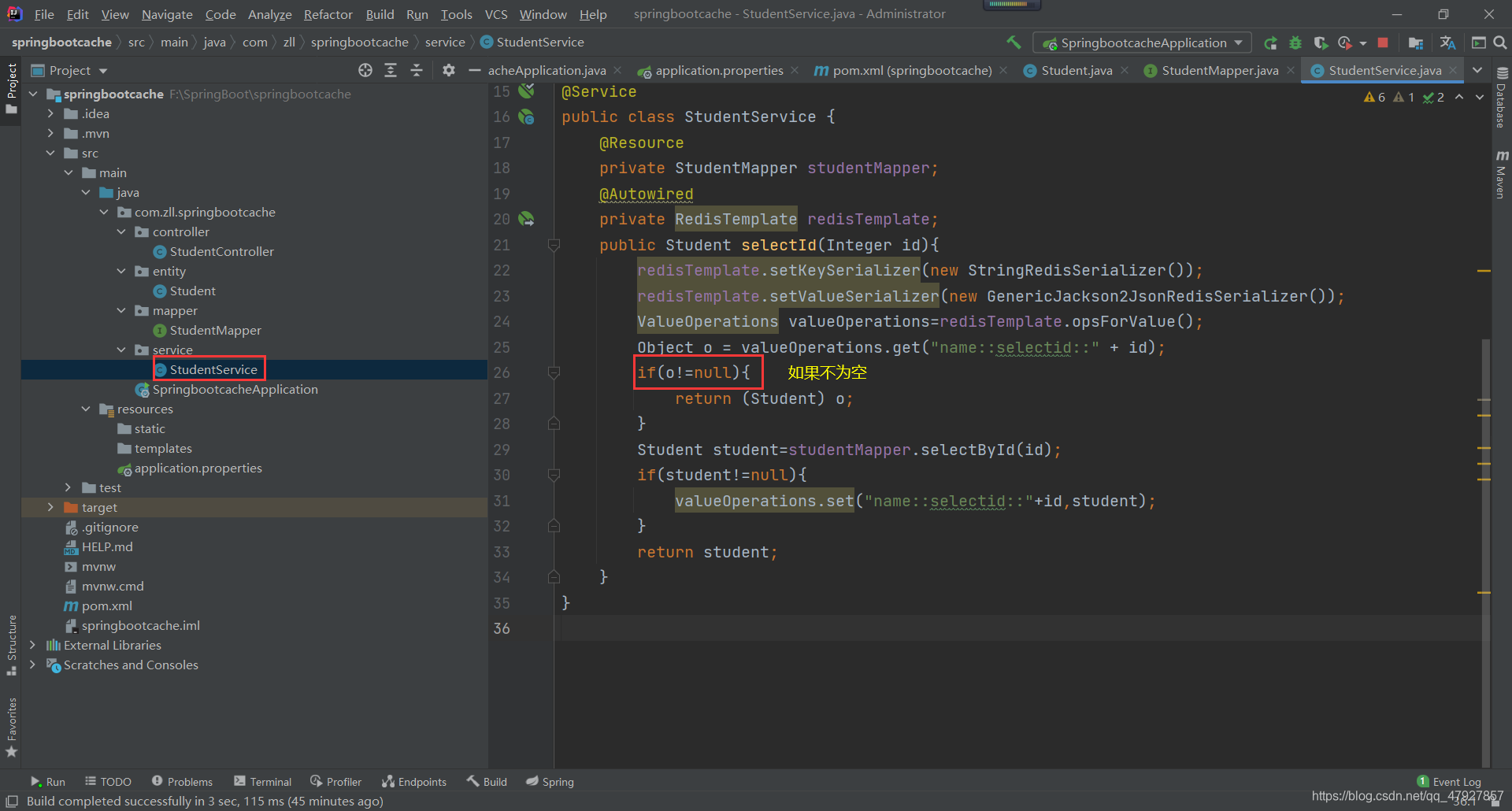Click the Build project hammer icon
The width and height of the screenshot is (1512, 811).
tap(1014, 43)
